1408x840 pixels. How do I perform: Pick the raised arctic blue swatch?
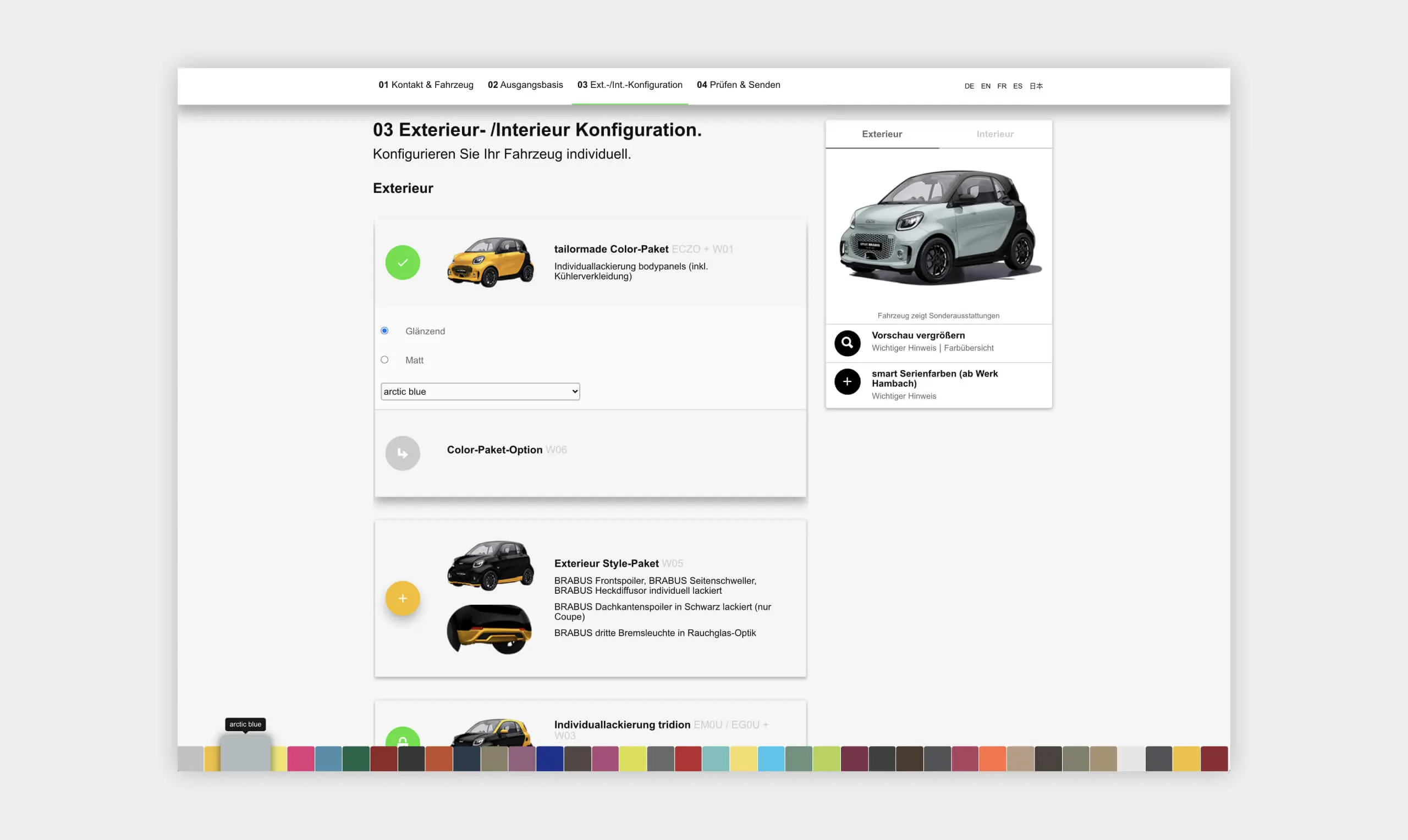tap(245, 753)
